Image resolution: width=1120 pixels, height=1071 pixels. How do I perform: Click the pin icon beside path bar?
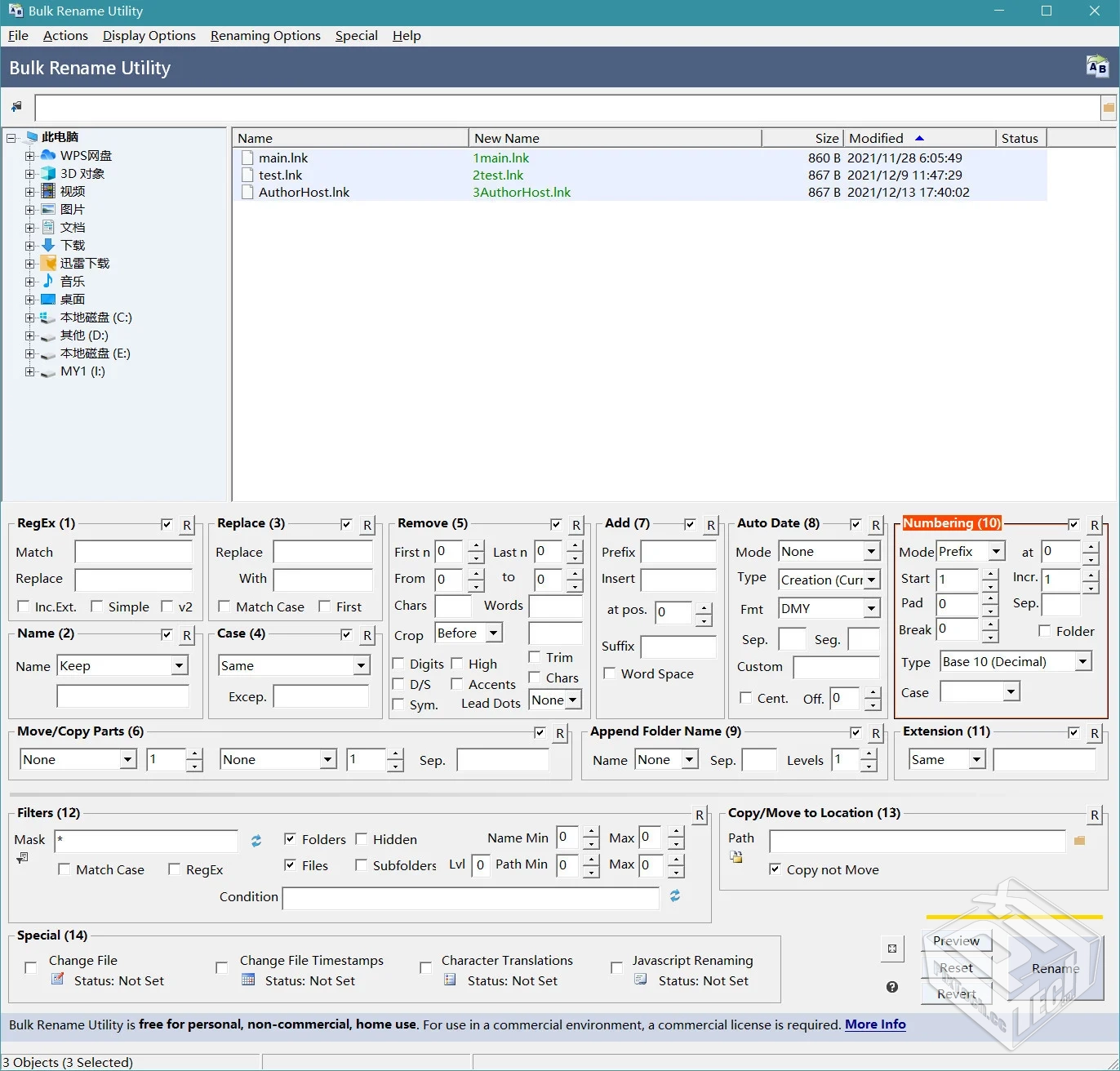click(x=16, y=107)
